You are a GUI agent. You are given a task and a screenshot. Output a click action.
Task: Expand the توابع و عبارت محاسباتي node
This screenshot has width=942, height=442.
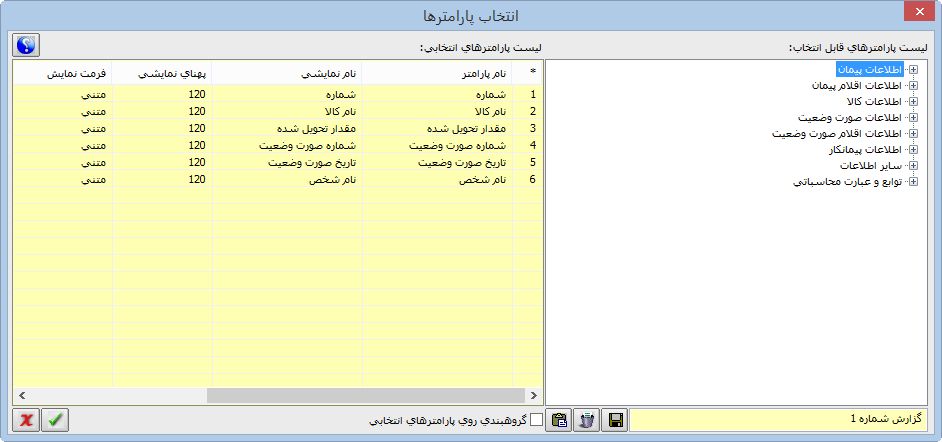point(914,181)
